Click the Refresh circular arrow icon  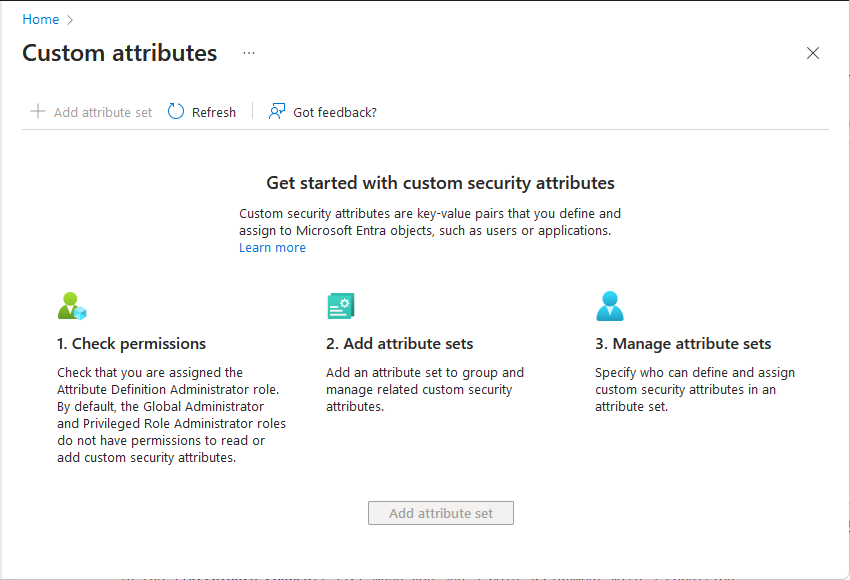(x=176, y=112)
